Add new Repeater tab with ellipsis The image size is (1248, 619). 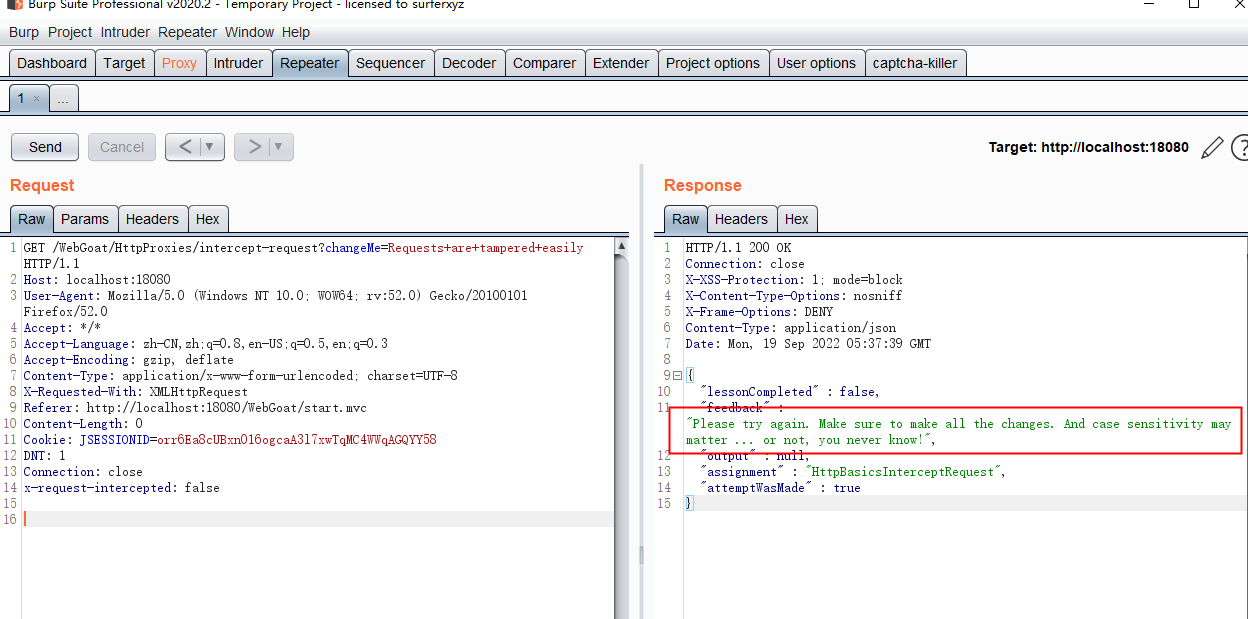point(63,98)
